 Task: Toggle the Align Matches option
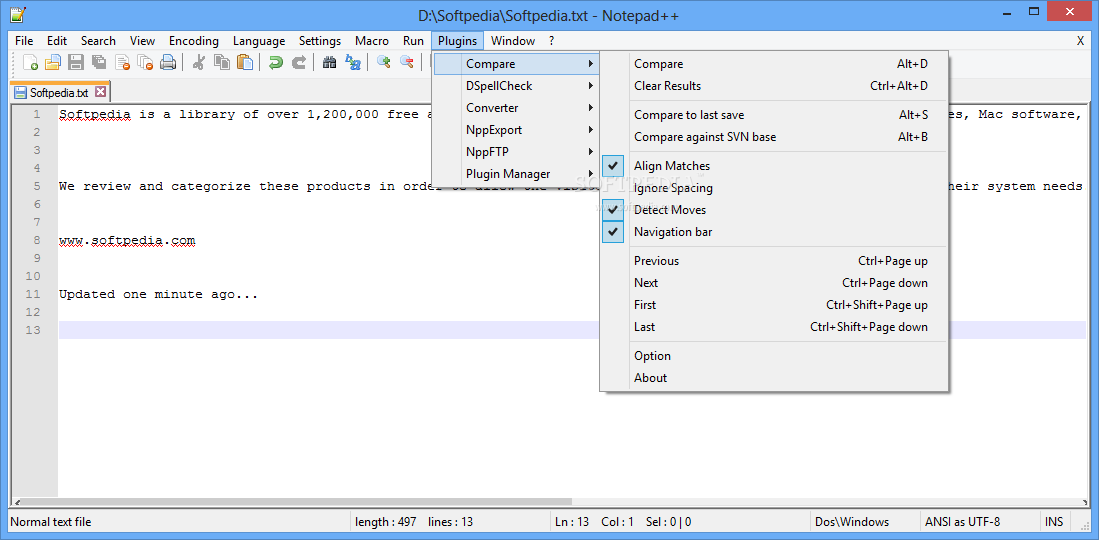point(774,166)
